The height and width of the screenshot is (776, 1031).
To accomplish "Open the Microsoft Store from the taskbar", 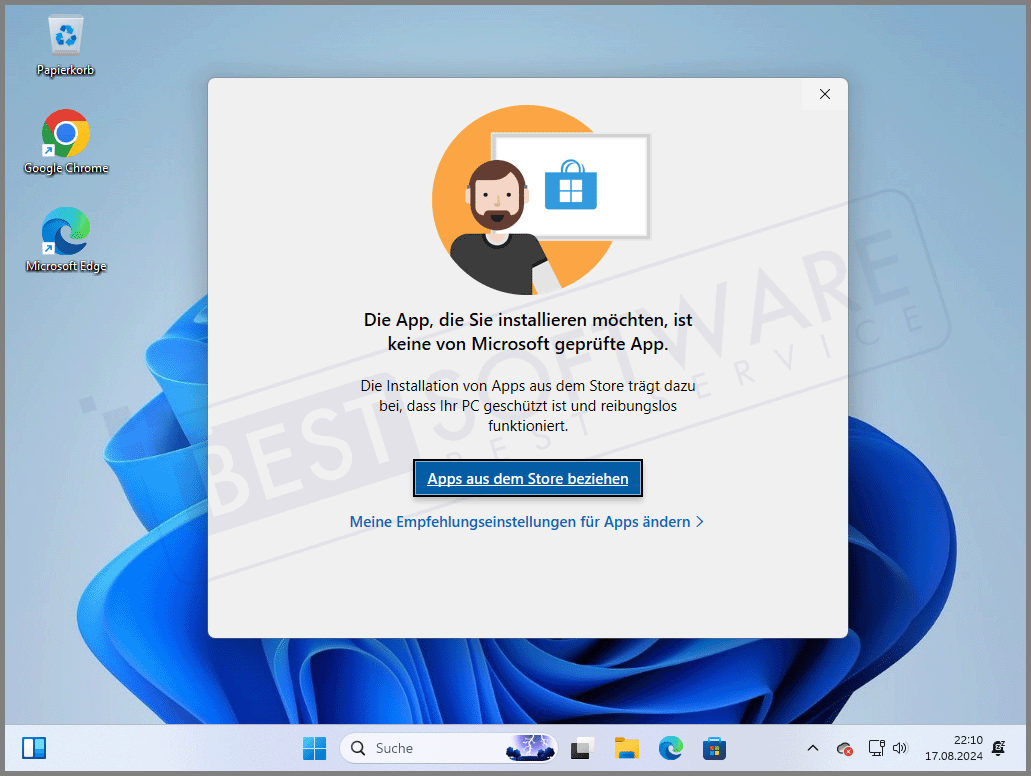I will [x=714, y=748].
